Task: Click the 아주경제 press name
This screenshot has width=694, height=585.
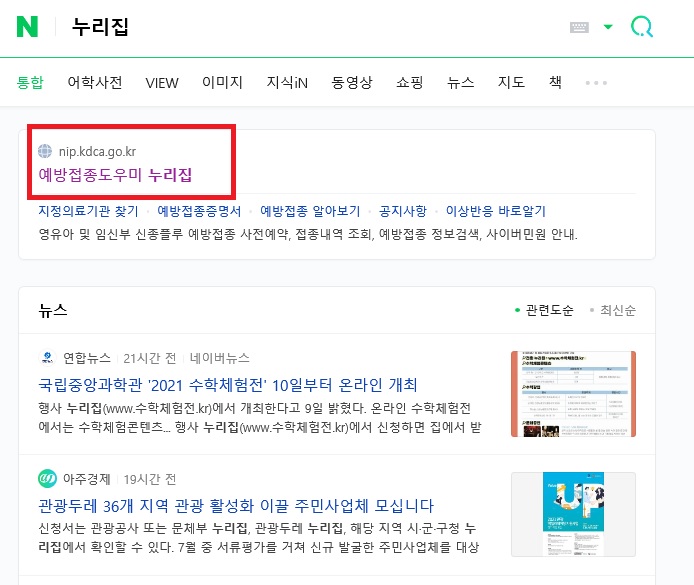Action: (x=87, y=479)
